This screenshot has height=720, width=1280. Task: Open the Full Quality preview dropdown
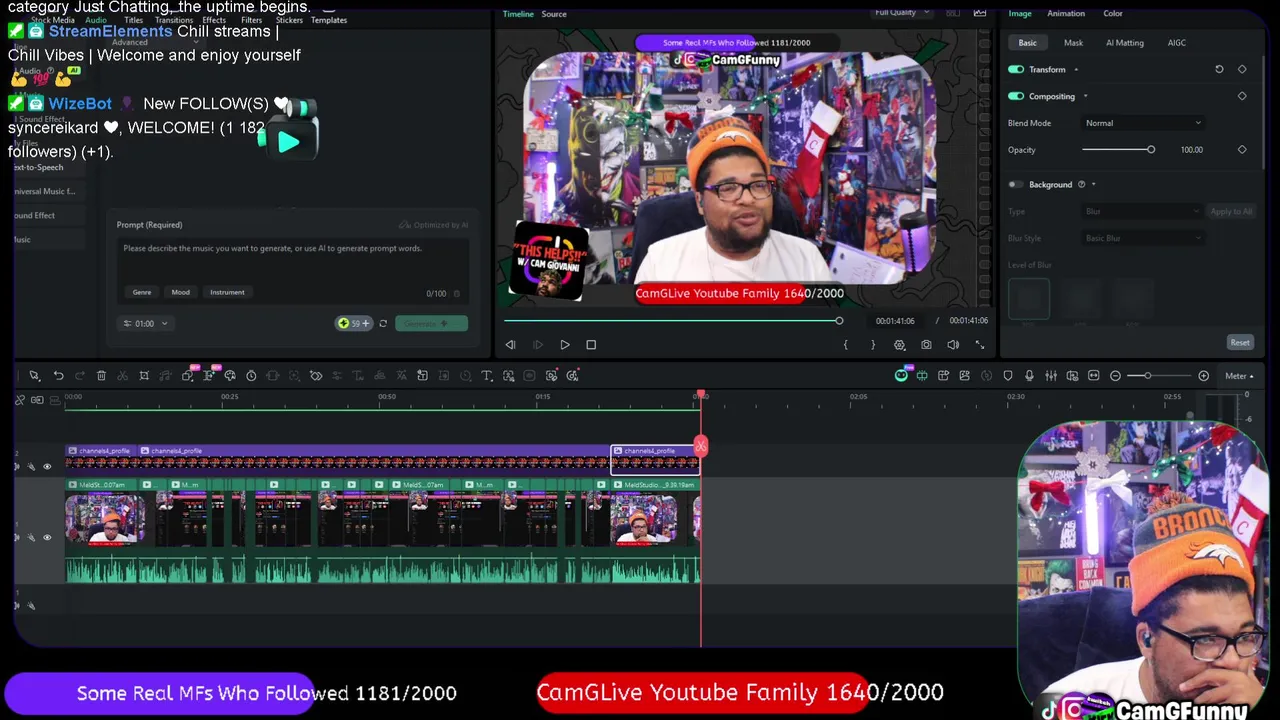pyautogui.click(x=902, y=12)
